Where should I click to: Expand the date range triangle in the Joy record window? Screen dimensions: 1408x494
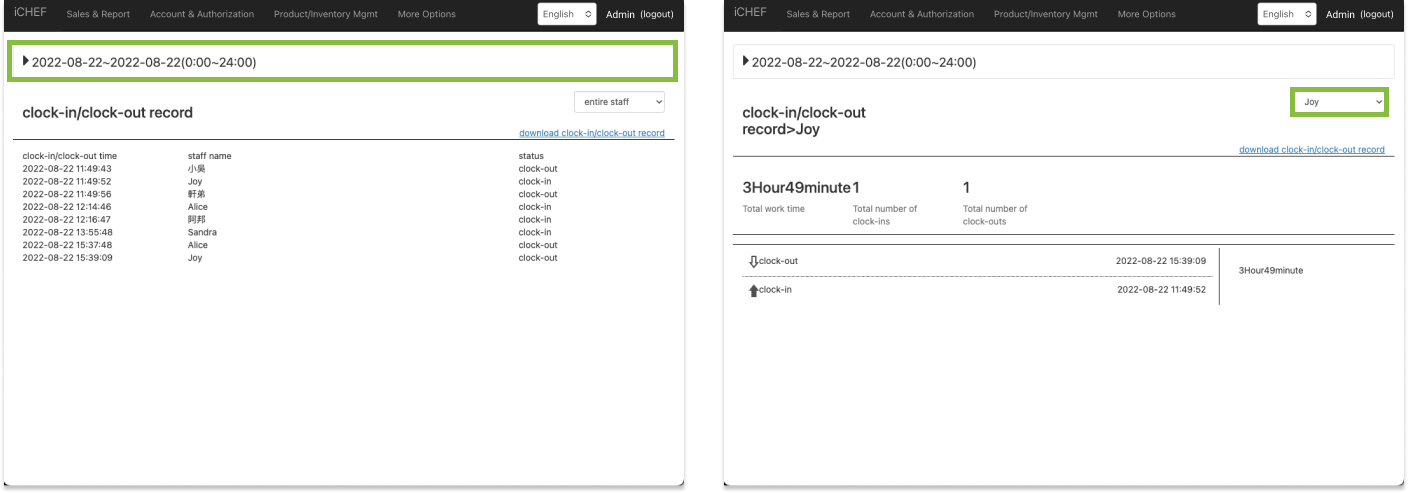coord(745,62)
